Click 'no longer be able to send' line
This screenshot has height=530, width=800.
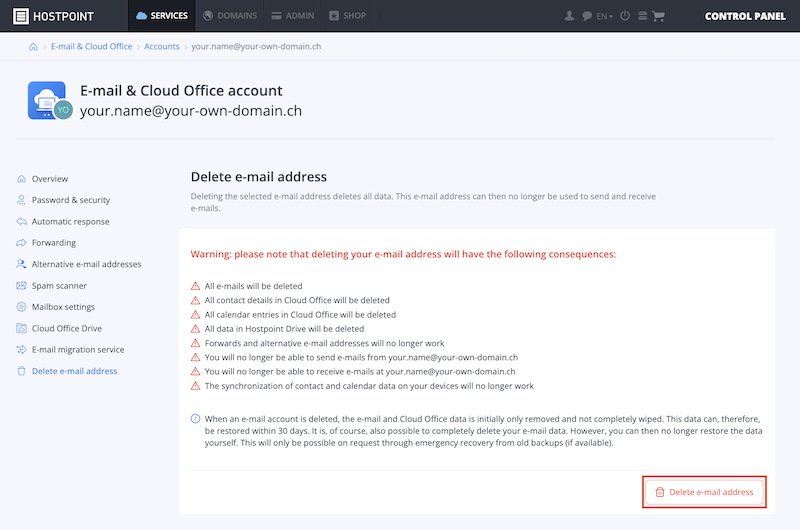361,358
